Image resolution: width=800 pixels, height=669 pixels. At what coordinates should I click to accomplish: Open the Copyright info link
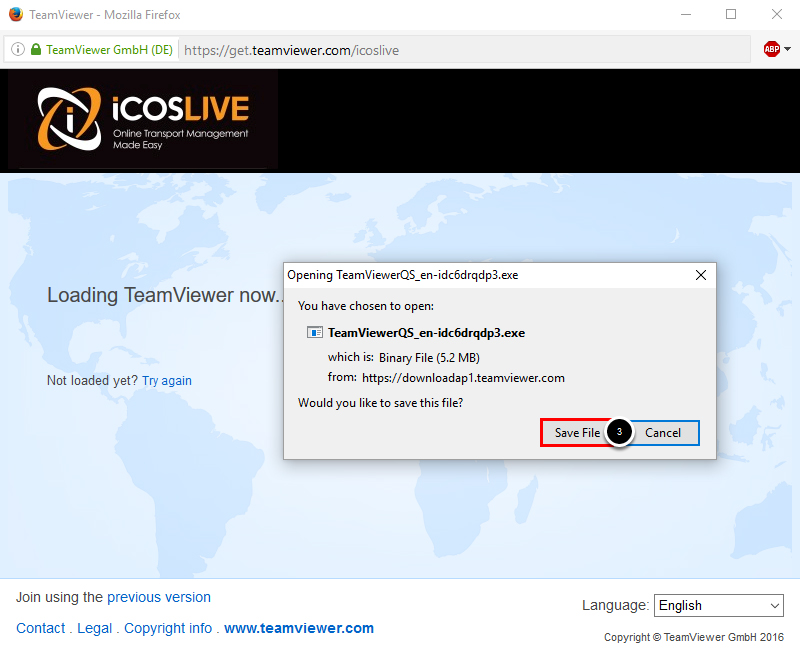(x=168, y=628)
